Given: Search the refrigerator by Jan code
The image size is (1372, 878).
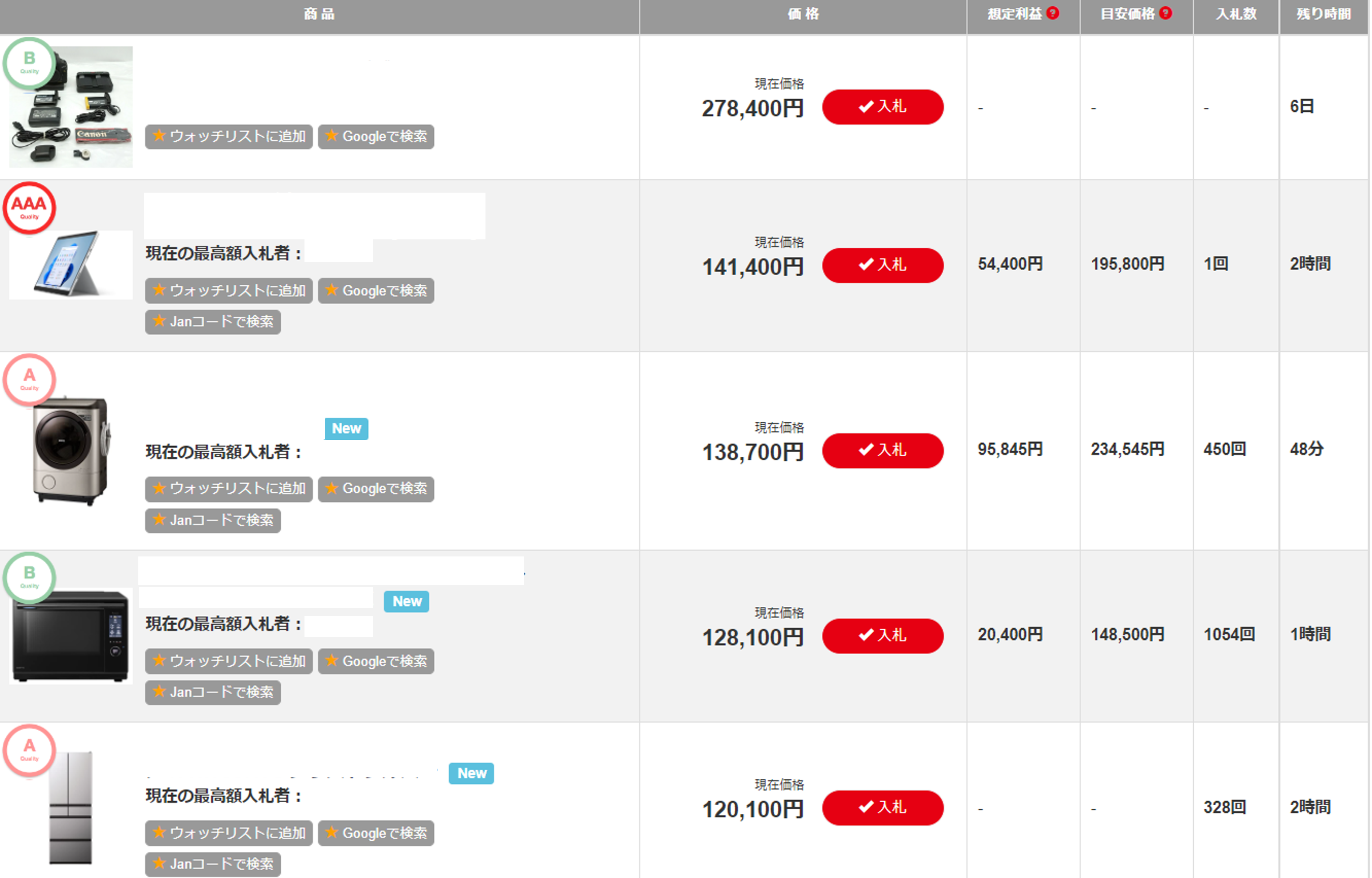Looking at the screenshot, I should 212,864.
